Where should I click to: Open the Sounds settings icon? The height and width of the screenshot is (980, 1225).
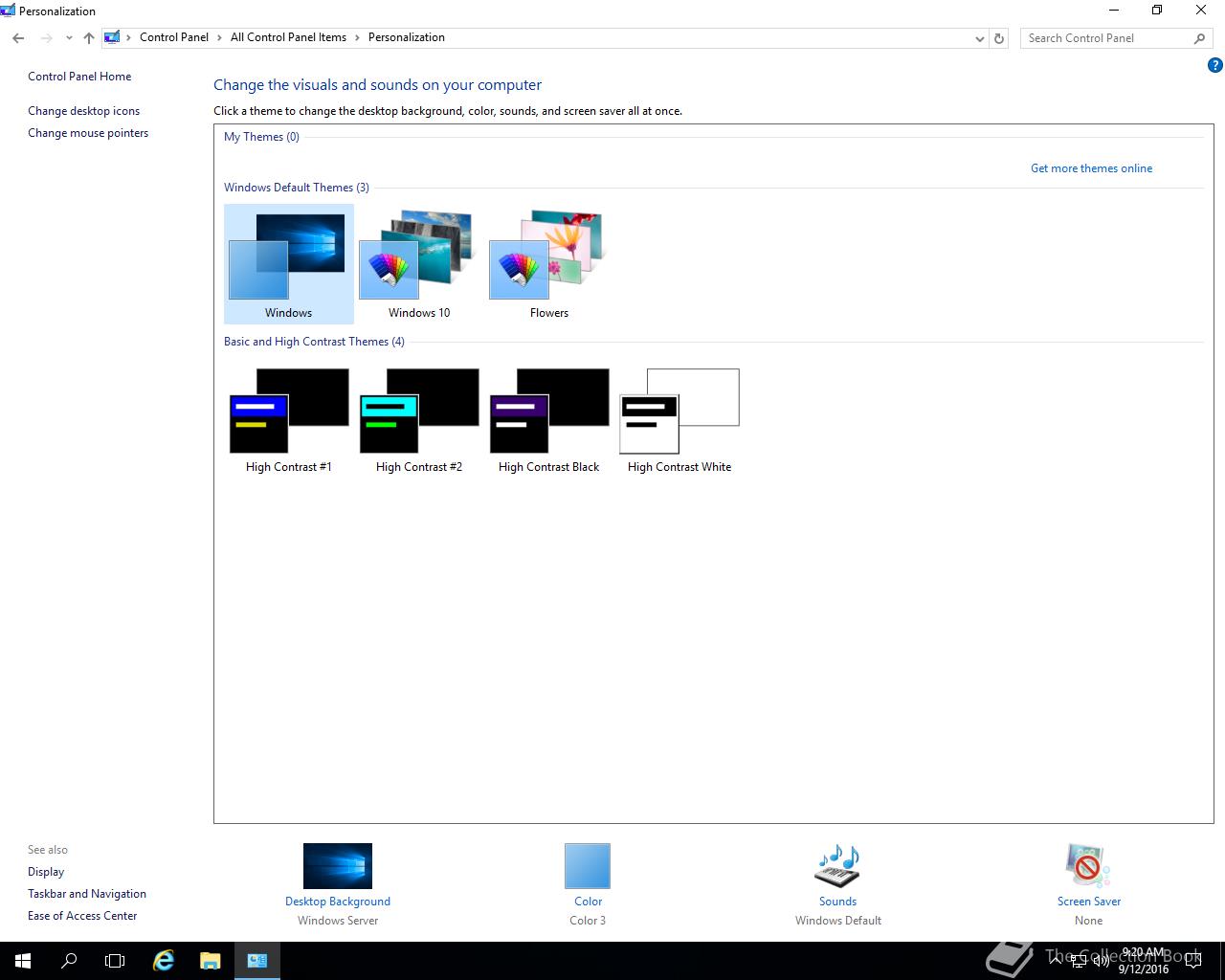(837, 866)
